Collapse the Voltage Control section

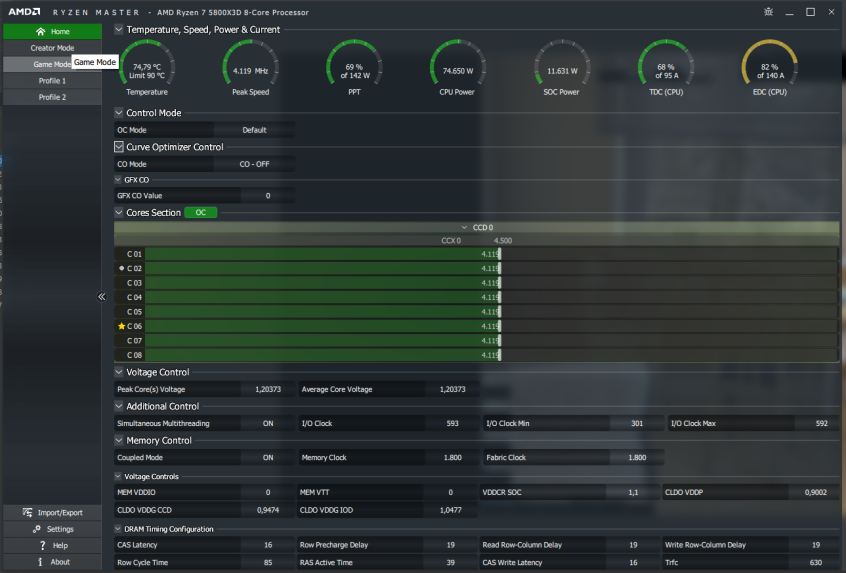click(119, 372)
